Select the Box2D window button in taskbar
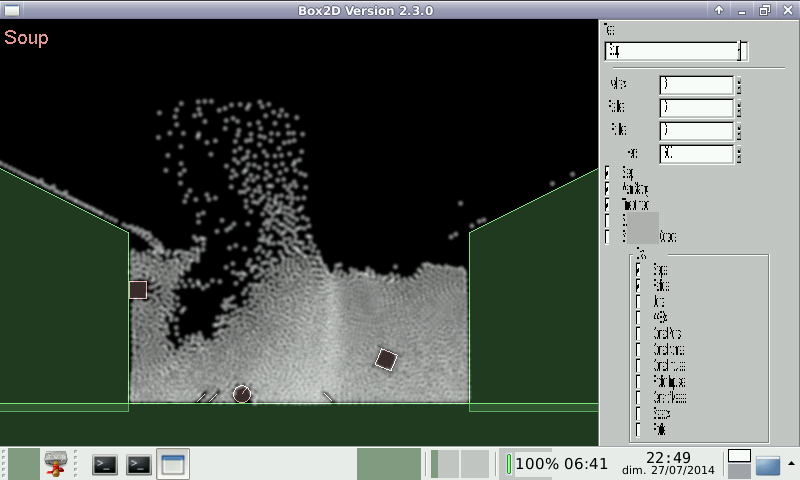 pos(173,464)
